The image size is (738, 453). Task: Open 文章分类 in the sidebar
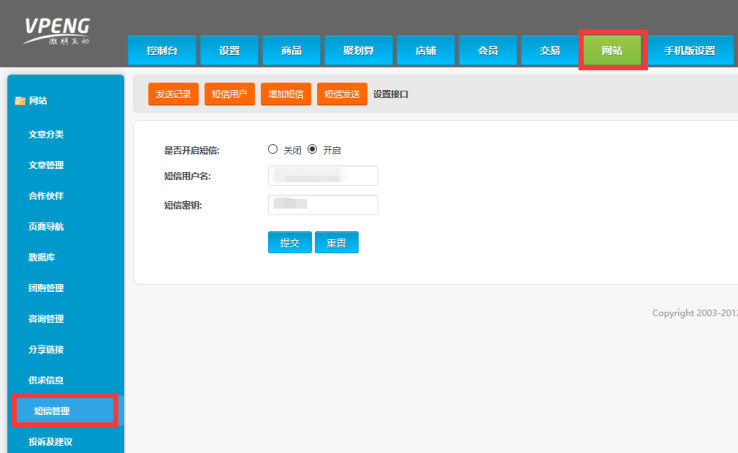point(46,134)
